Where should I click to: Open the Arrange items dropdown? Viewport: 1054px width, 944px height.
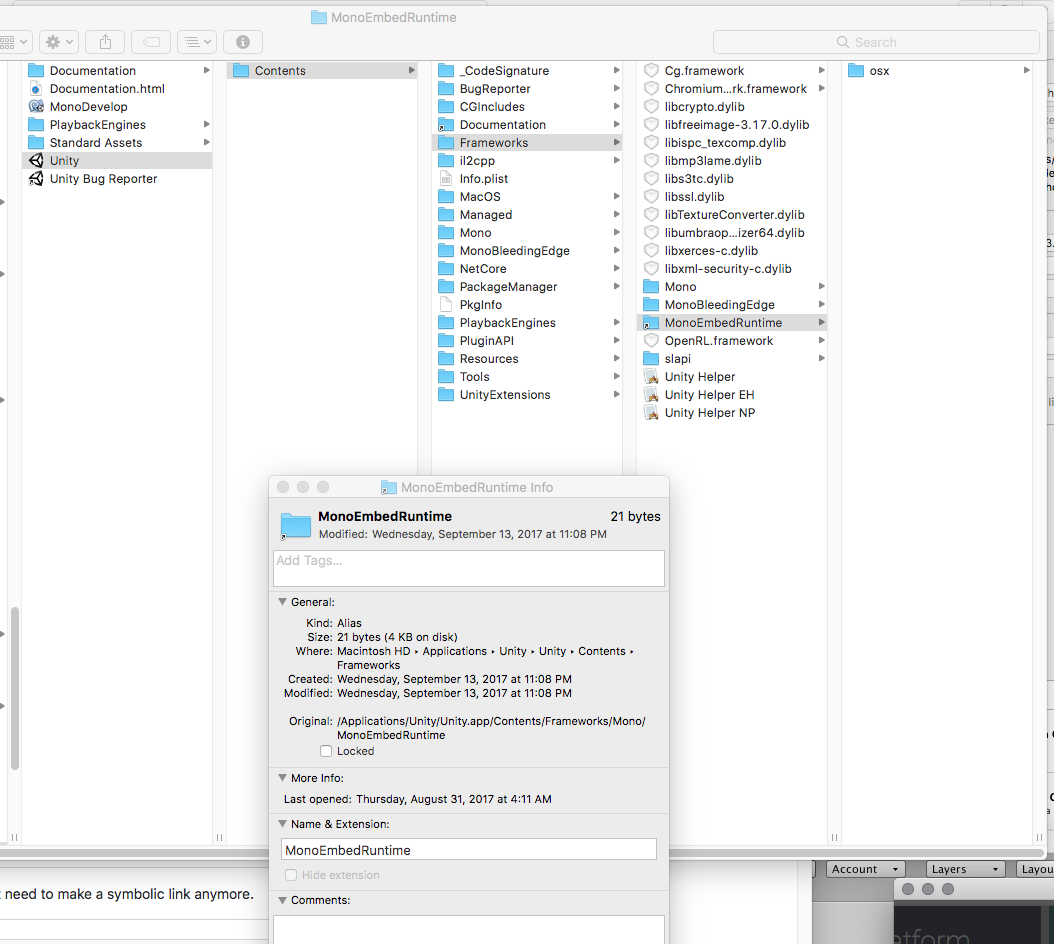pyautogui.click(x=197, y=42)
